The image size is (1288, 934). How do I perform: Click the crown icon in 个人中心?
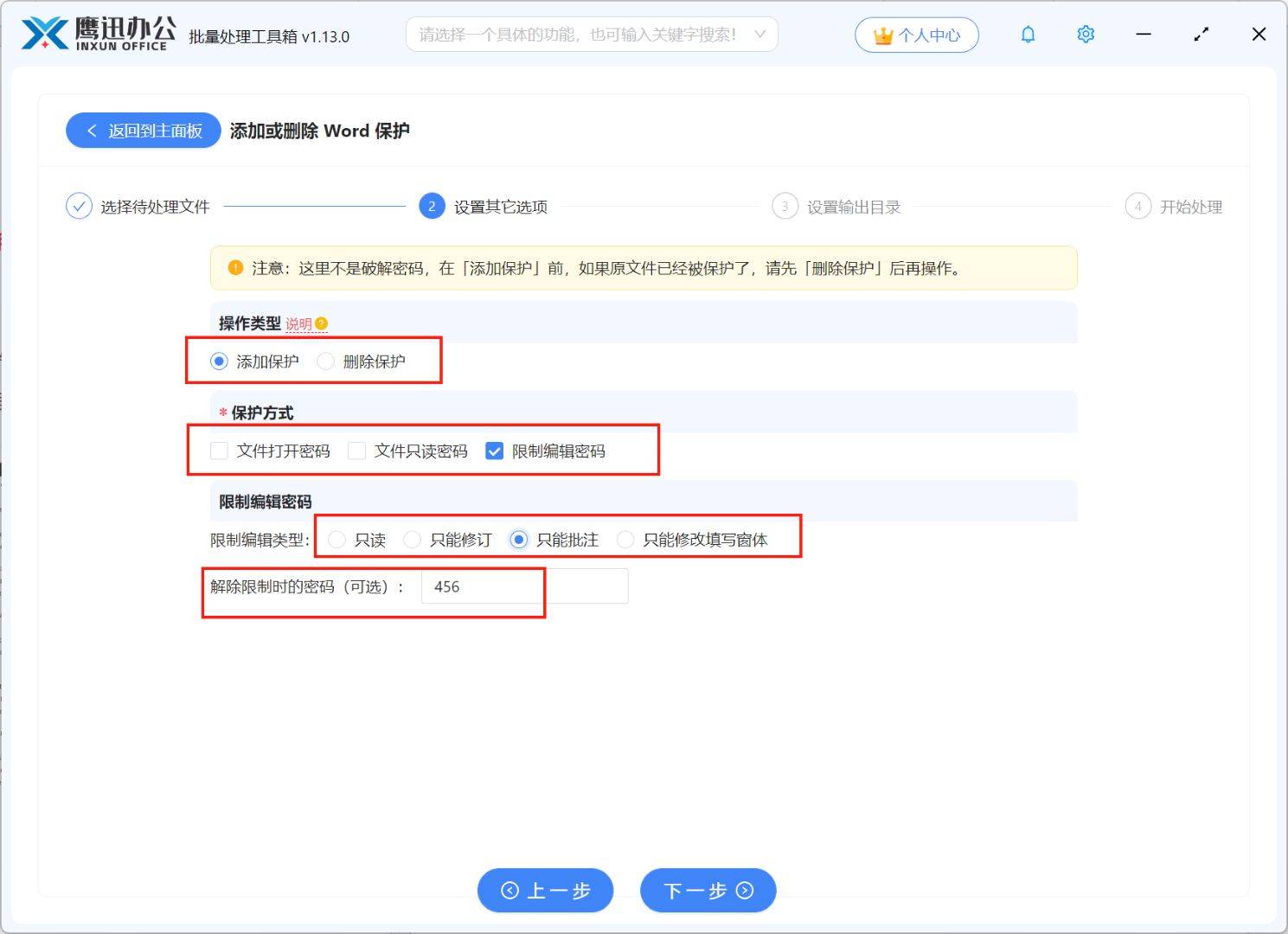click(x=883, y=35)
